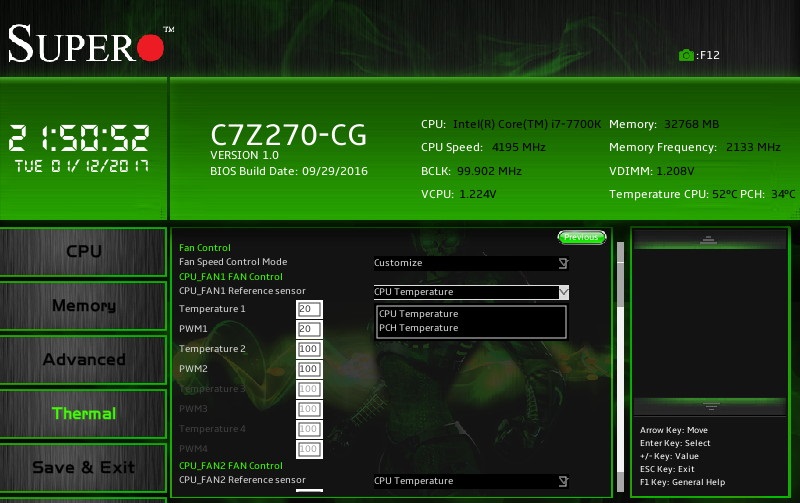This screenshot has height=503, width=800.
Task: Click the Temperature 2 value field
Action: tap(309, 349)
